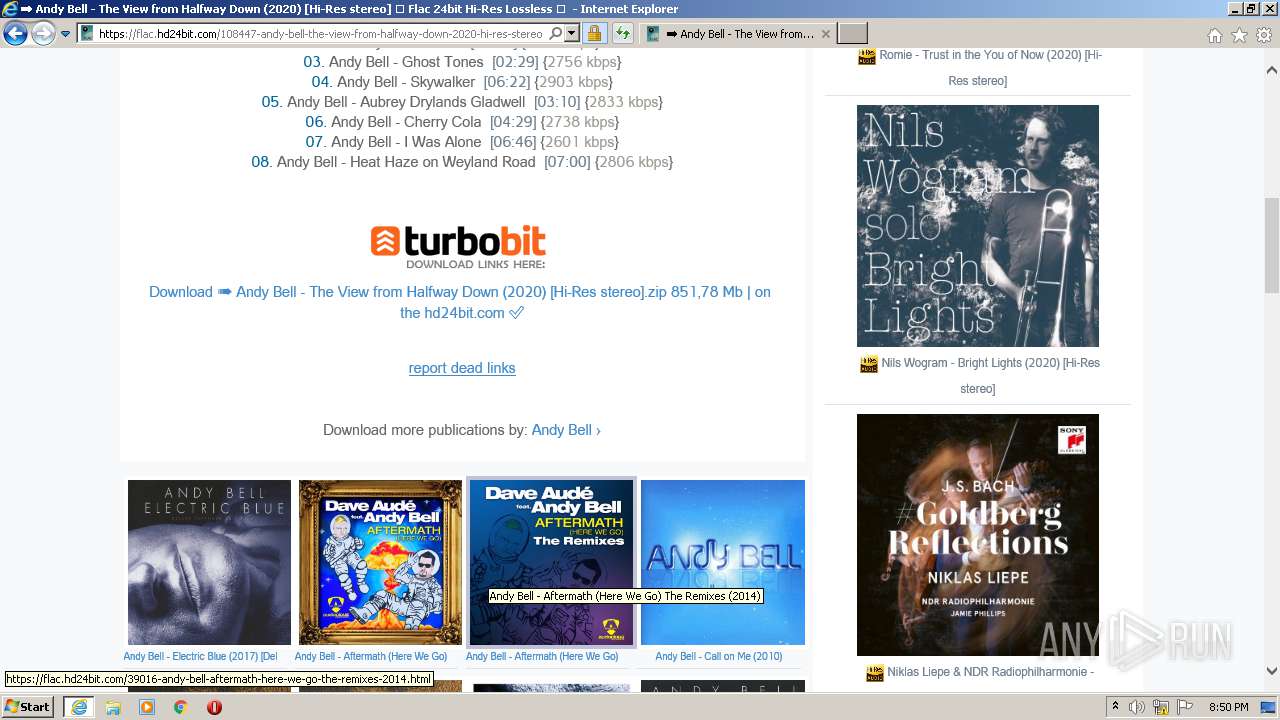1280x720 pixels.
Task: Click Andy Bell - Electric Blue (2017) caption
Action: pos(200,656)
